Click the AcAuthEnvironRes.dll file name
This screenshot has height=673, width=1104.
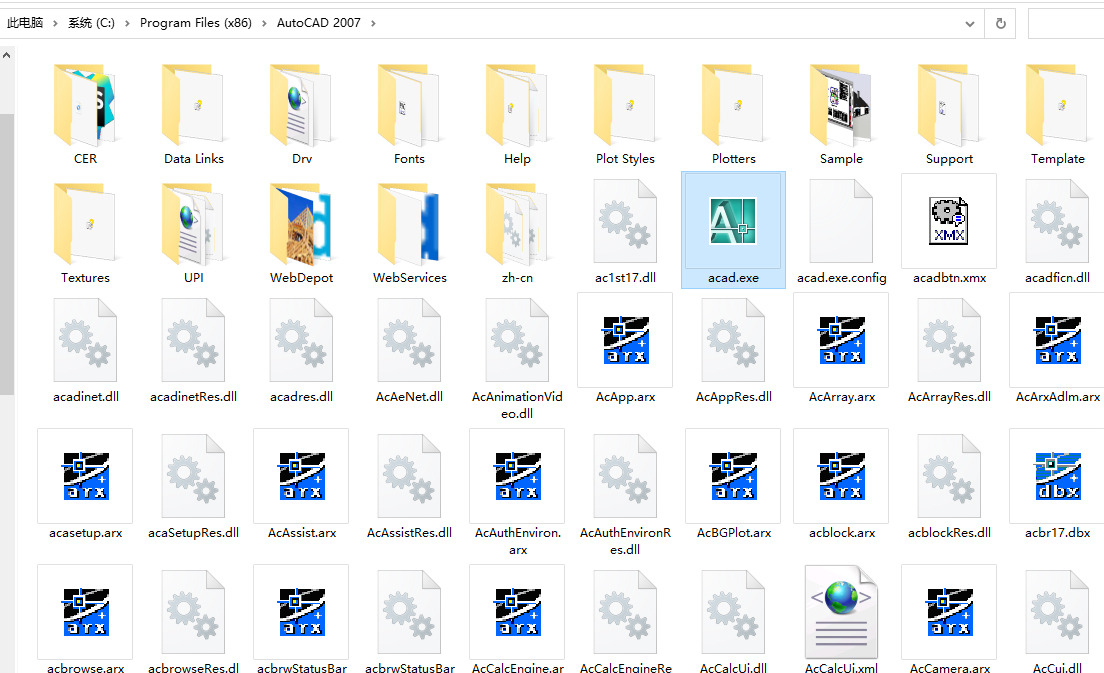[625, 541]
